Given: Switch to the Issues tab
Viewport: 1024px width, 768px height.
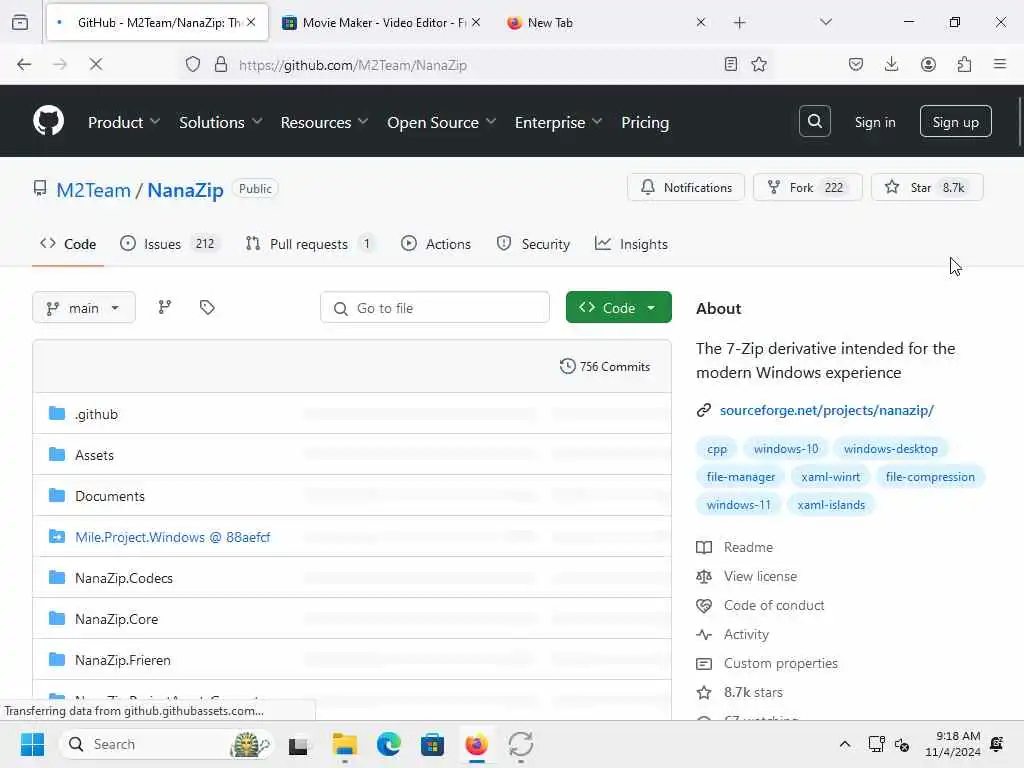Looking at the screenshot, I should point(169,244).
